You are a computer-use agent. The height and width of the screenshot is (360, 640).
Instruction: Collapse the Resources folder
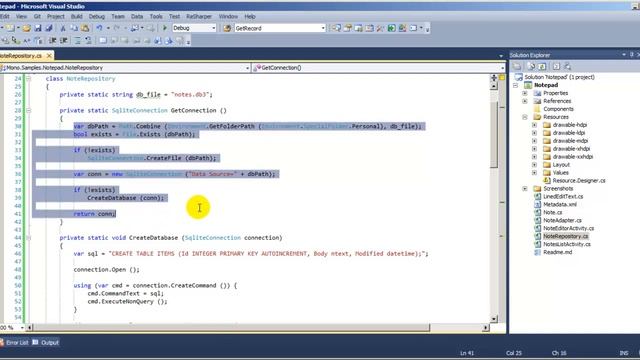(525, 117)
